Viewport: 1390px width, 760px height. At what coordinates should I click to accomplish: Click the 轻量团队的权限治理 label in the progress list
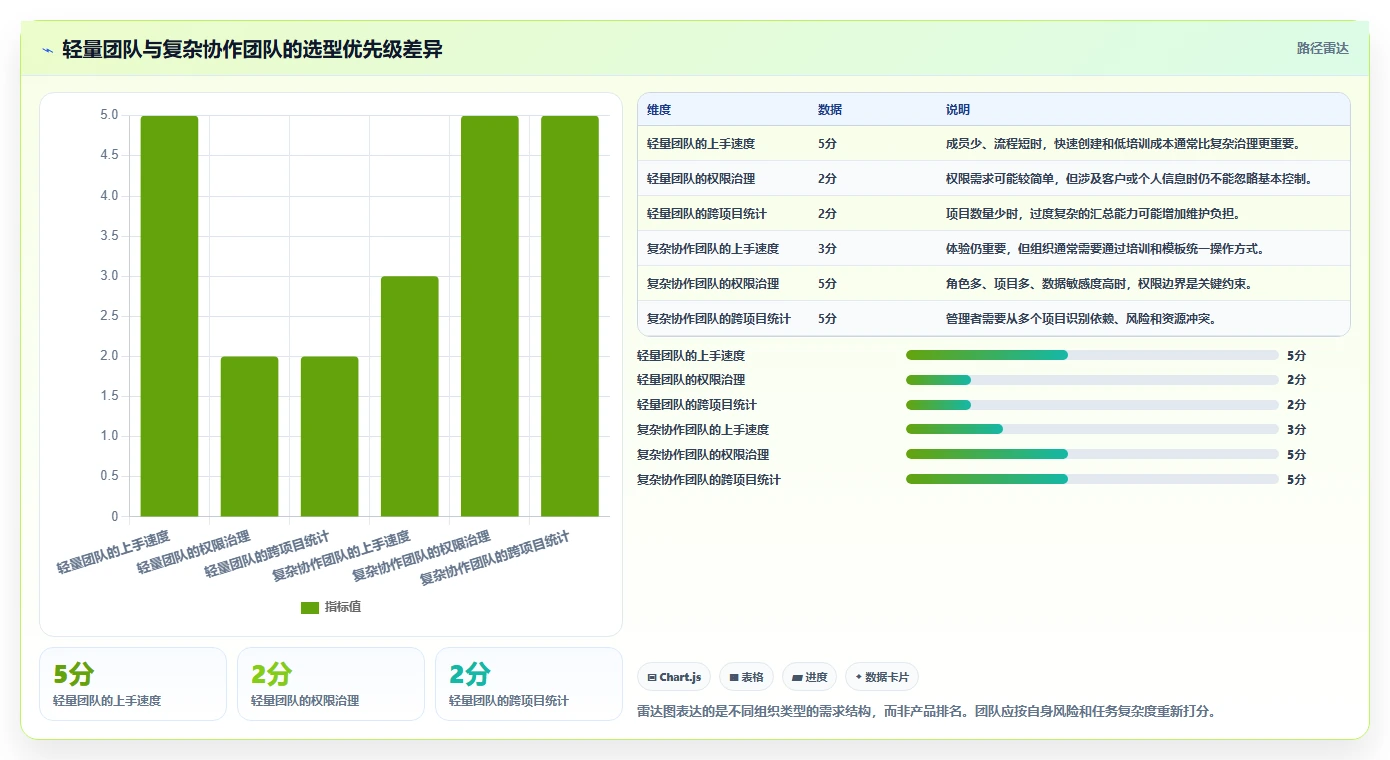pyautogui.click(x=691, y=380)
